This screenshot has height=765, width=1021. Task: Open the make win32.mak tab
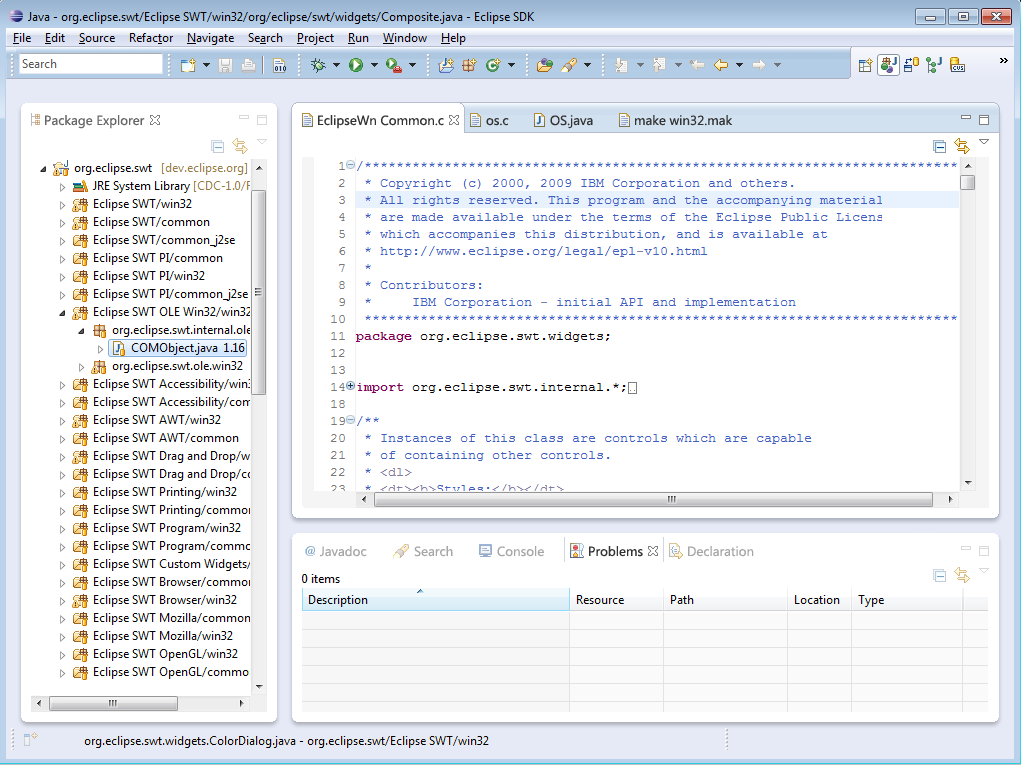coord(675,120)
